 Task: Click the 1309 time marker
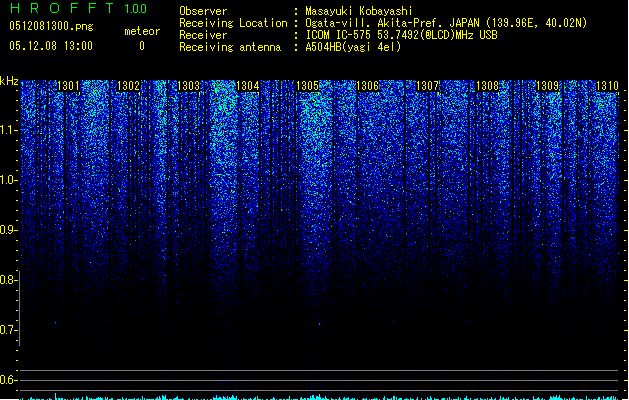pos(547,86)
